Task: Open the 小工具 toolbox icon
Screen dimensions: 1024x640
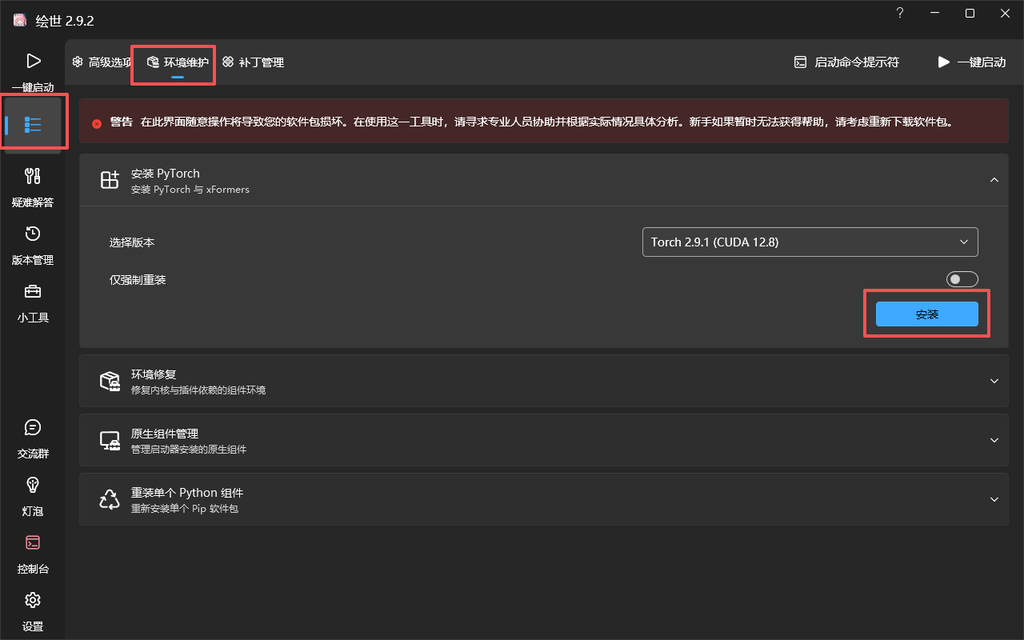Action: point(33,291)
